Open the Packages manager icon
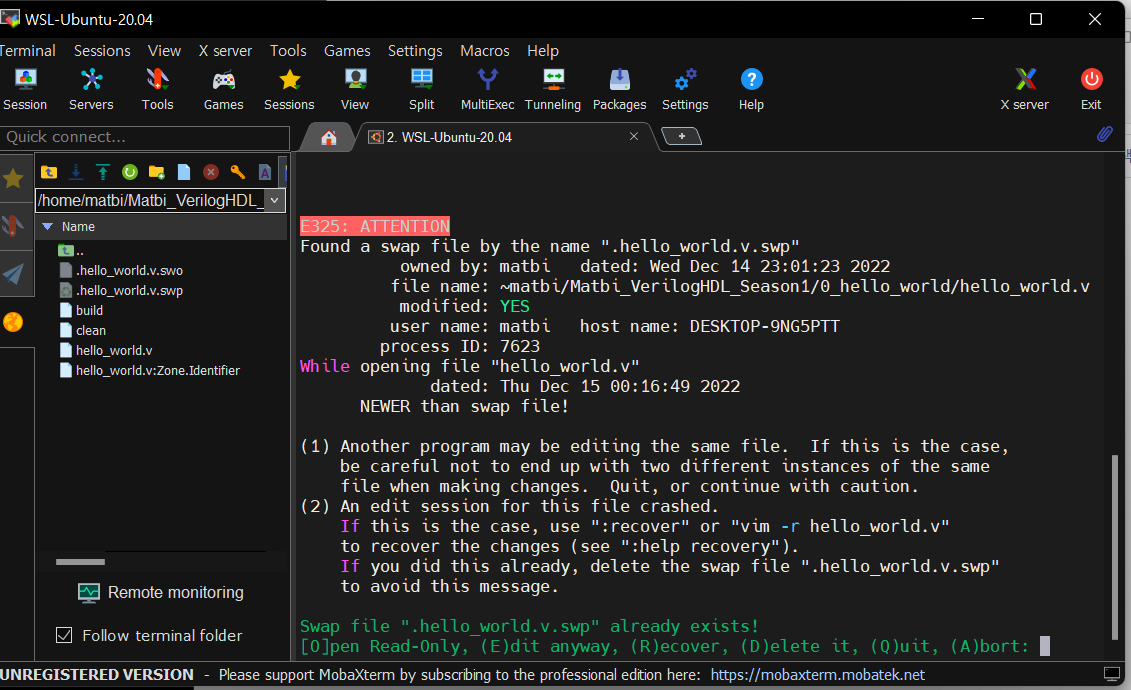This screenshot has height=690, width=1131. point(619,88)
